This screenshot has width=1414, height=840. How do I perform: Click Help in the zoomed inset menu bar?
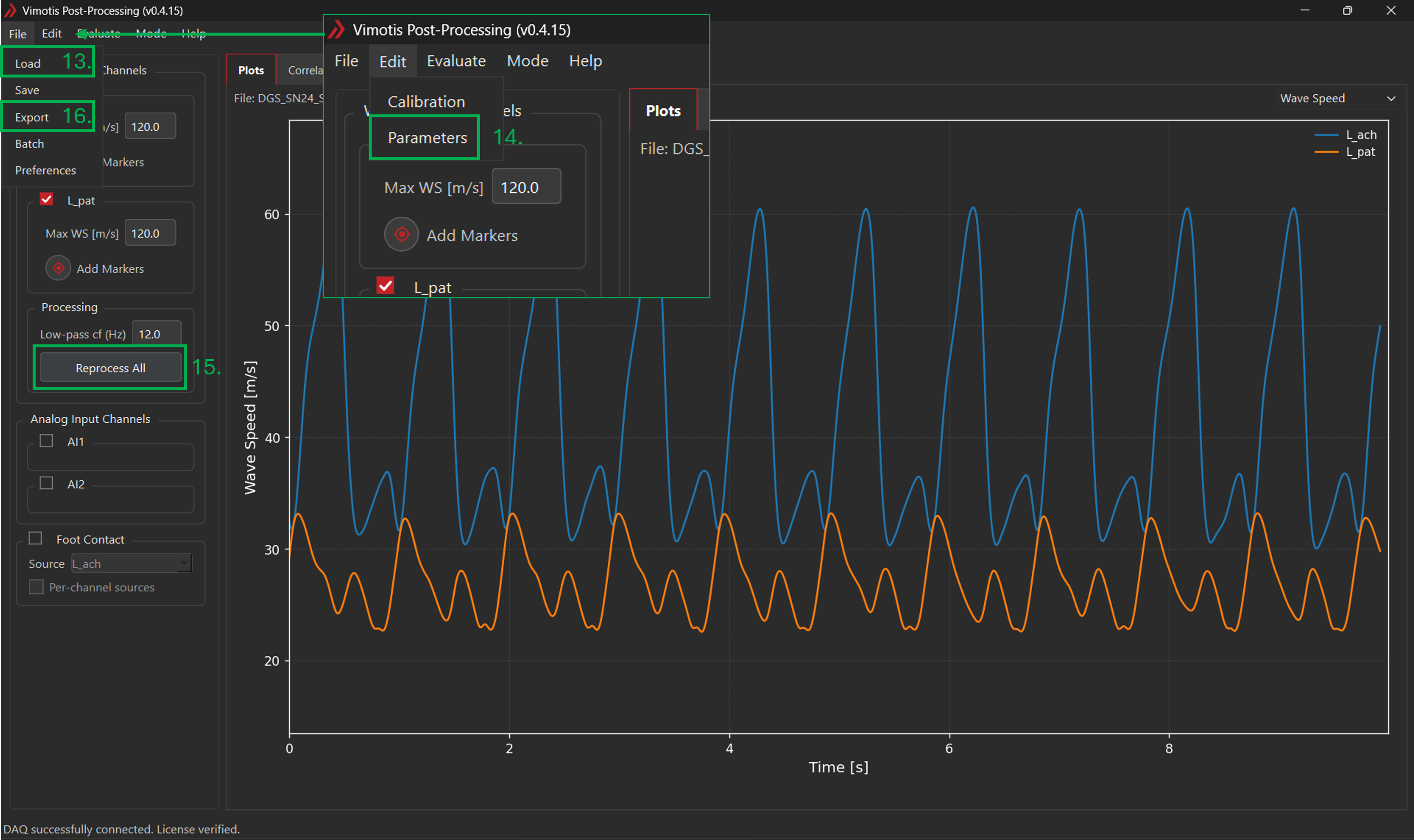pyautogui.click(x=585, y=61)
